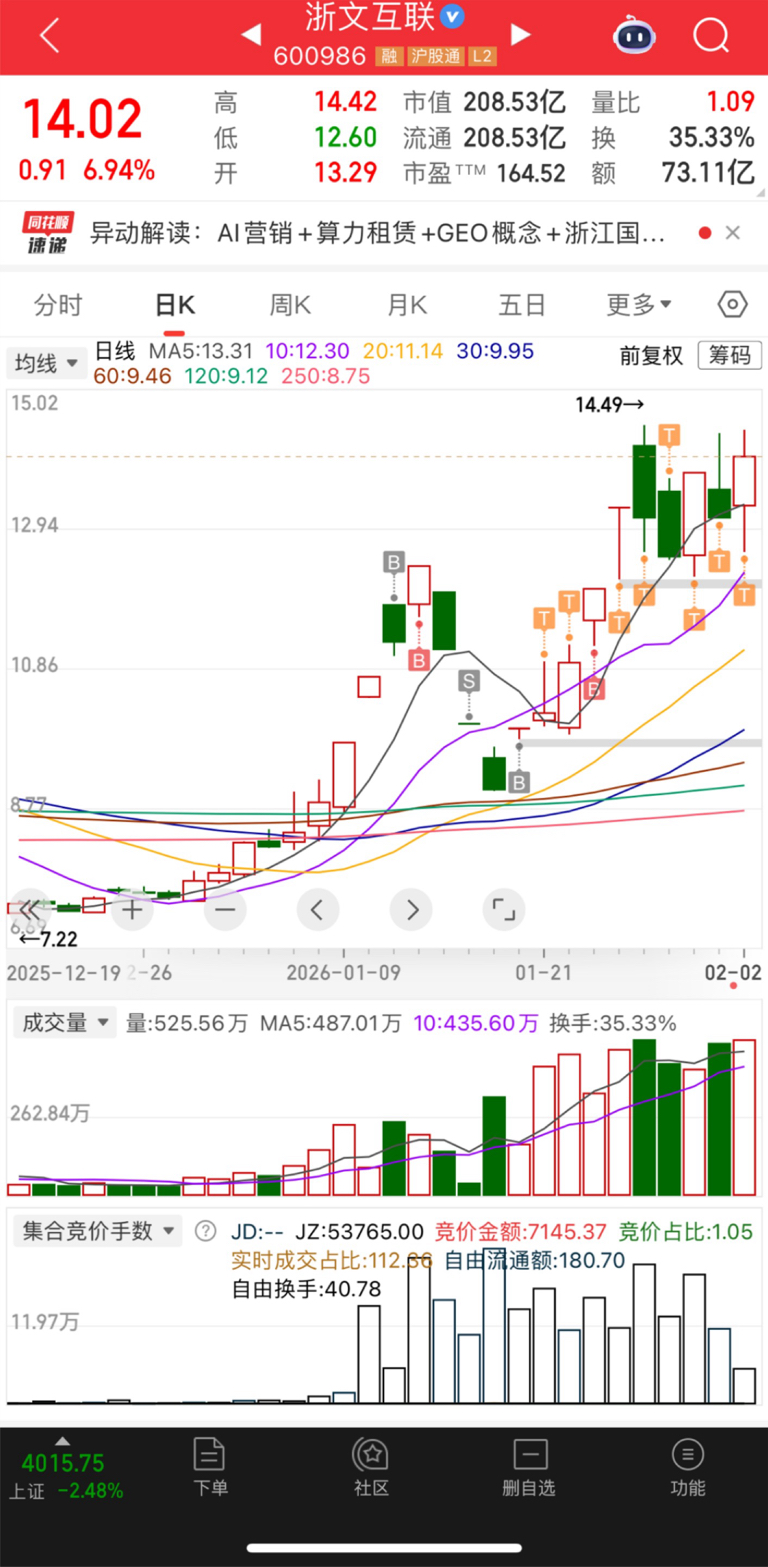Expand chart to fullscreen
This screenshot has height=1567, width=768.
(503, 910)
